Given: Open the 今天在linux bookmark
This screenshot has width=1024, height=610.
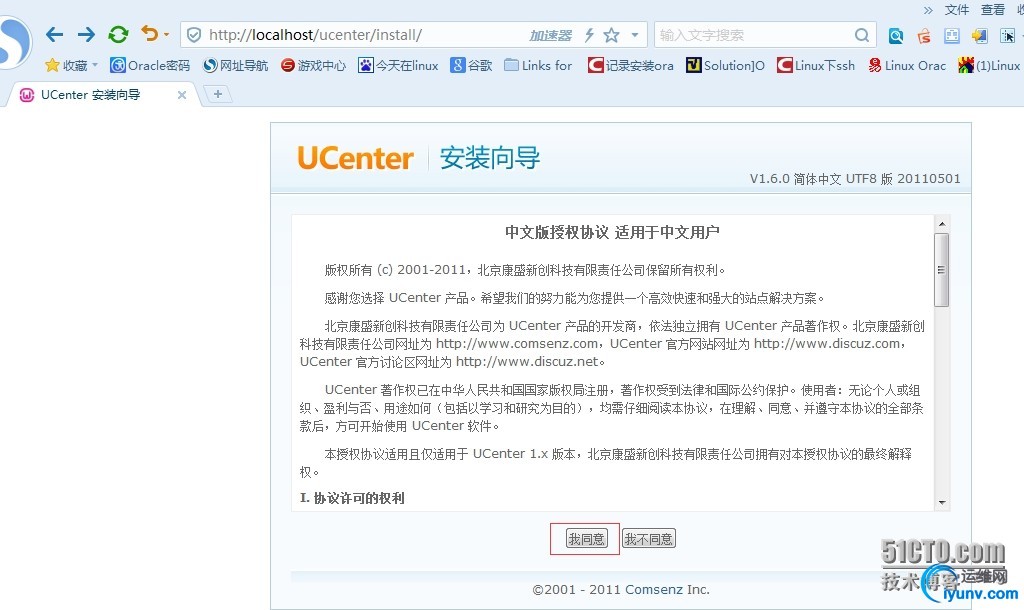Looking at the screenshot, I should [x=398, y=65].
